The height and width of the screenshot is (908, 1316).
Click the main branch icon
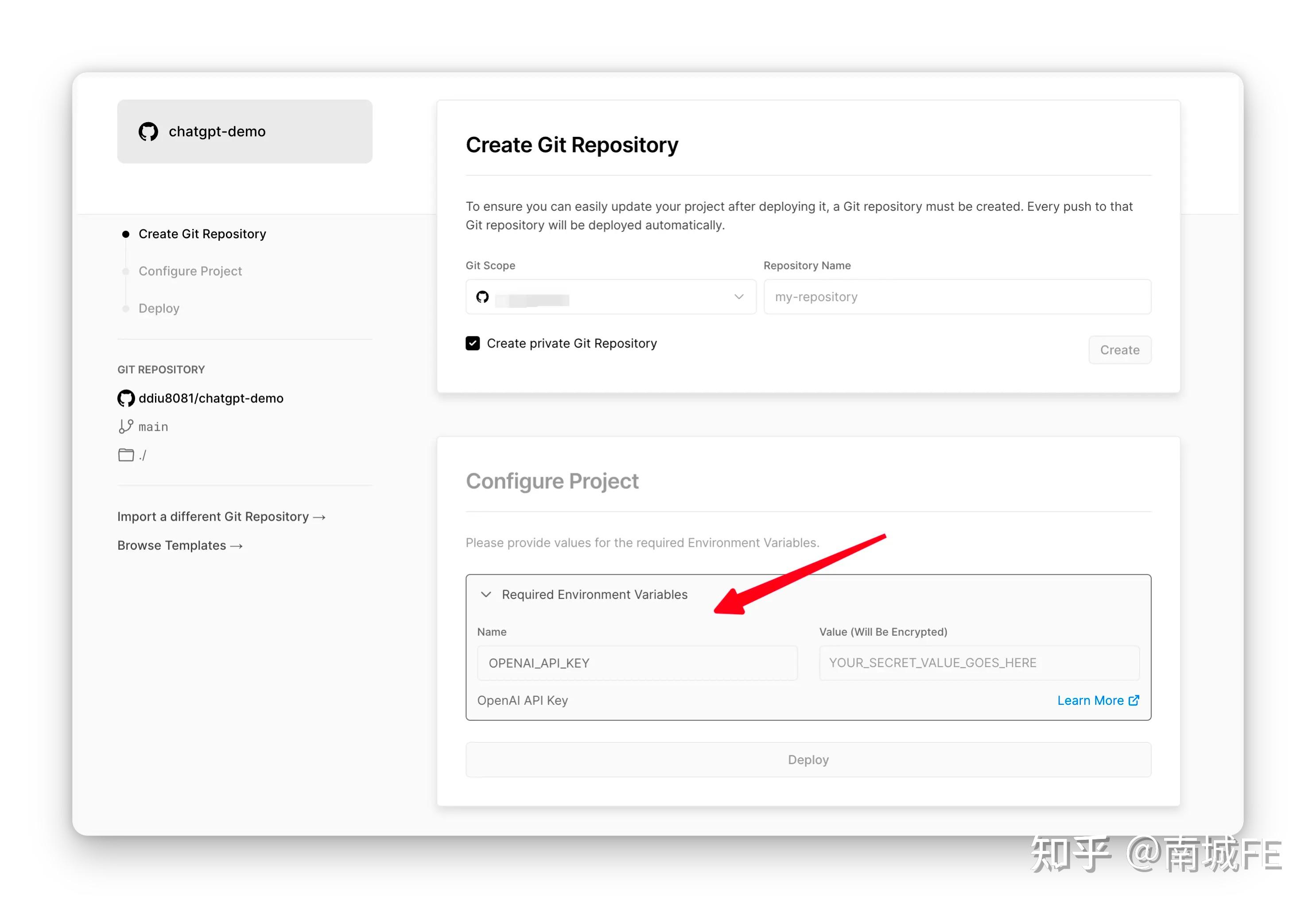point(126,427)
